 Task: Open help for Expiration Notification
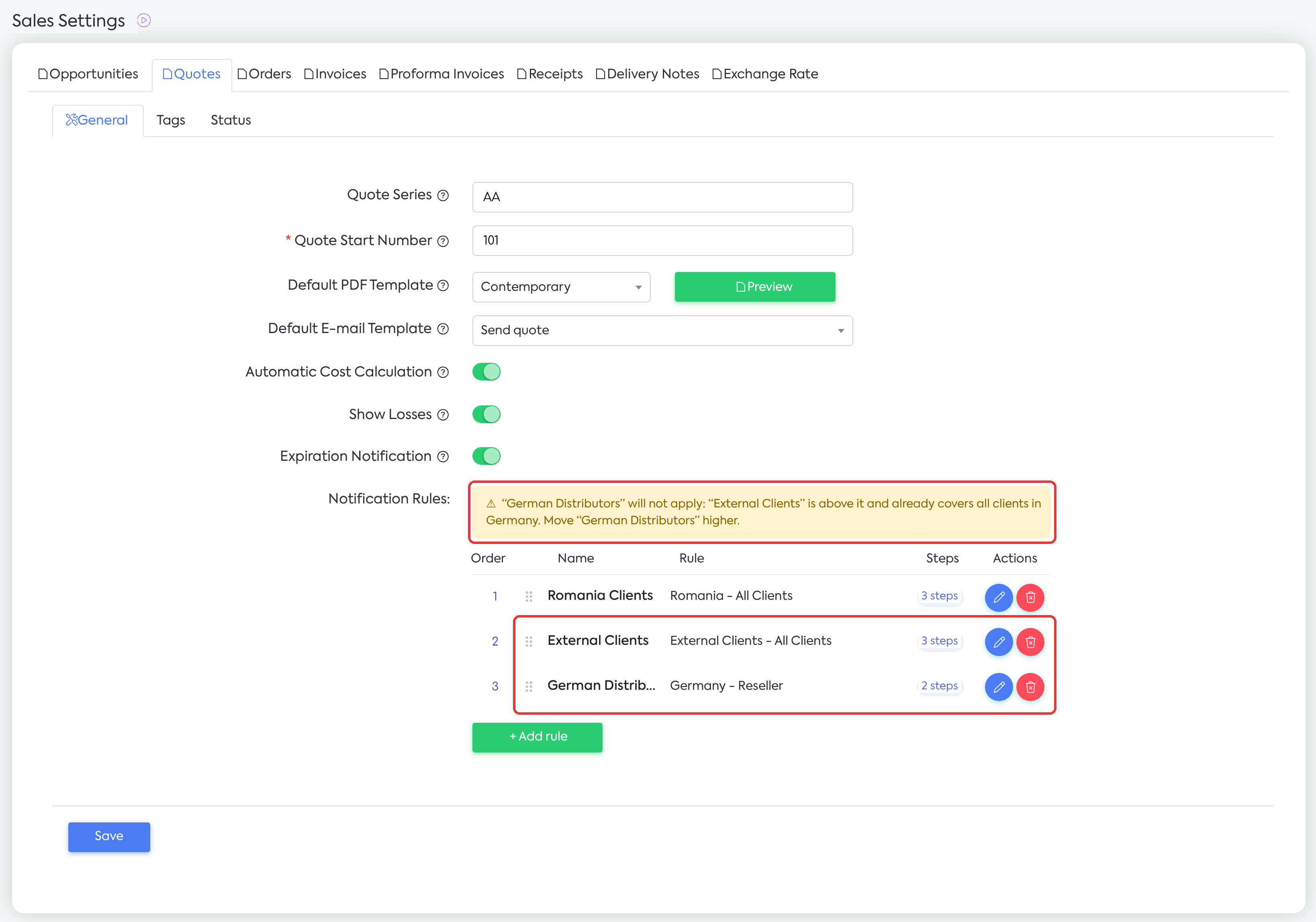pyautogui.click(x=443, y=457)
